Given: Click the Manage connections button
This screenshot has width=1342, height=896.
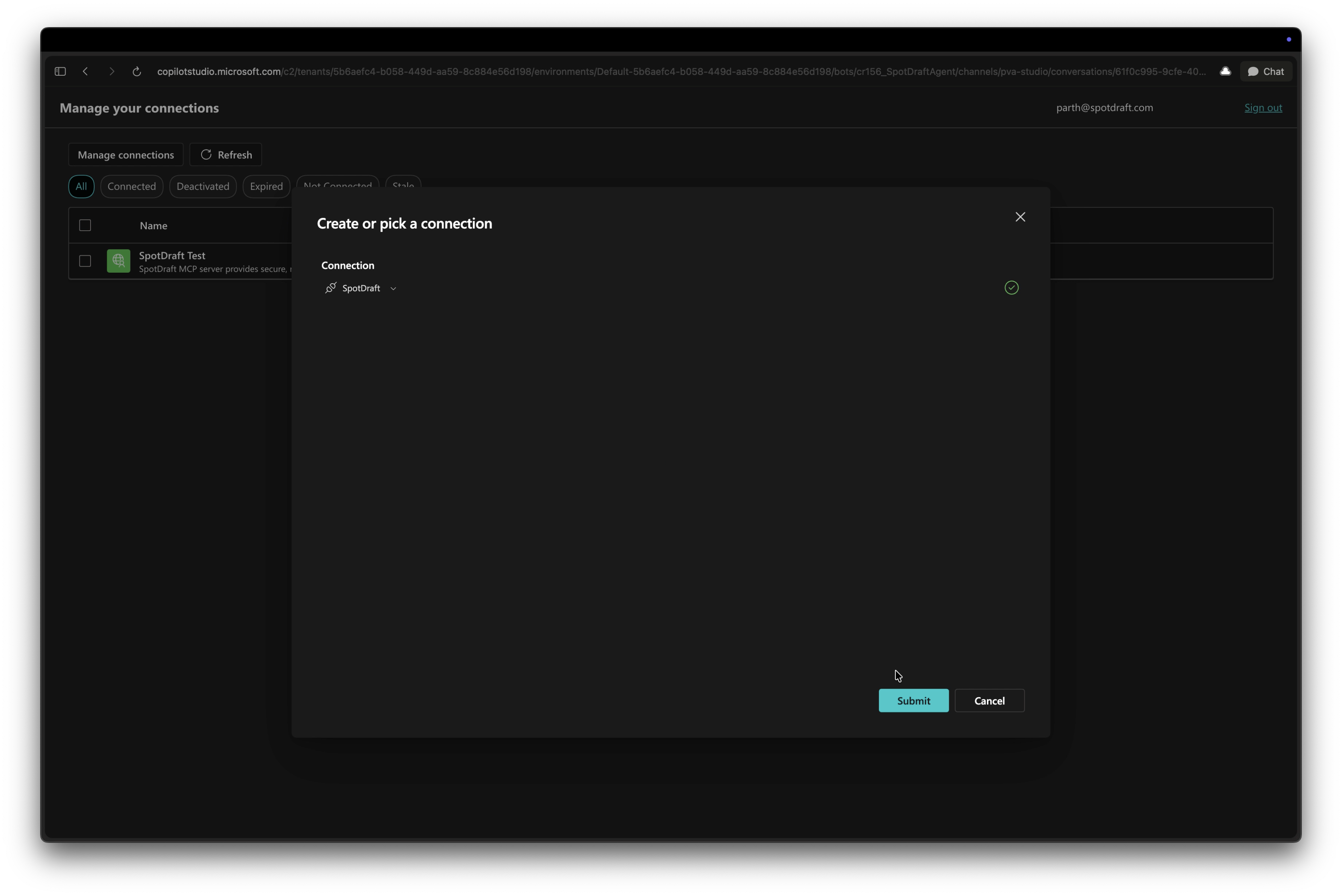Looking at the screenshot, I should coord(126,155).
